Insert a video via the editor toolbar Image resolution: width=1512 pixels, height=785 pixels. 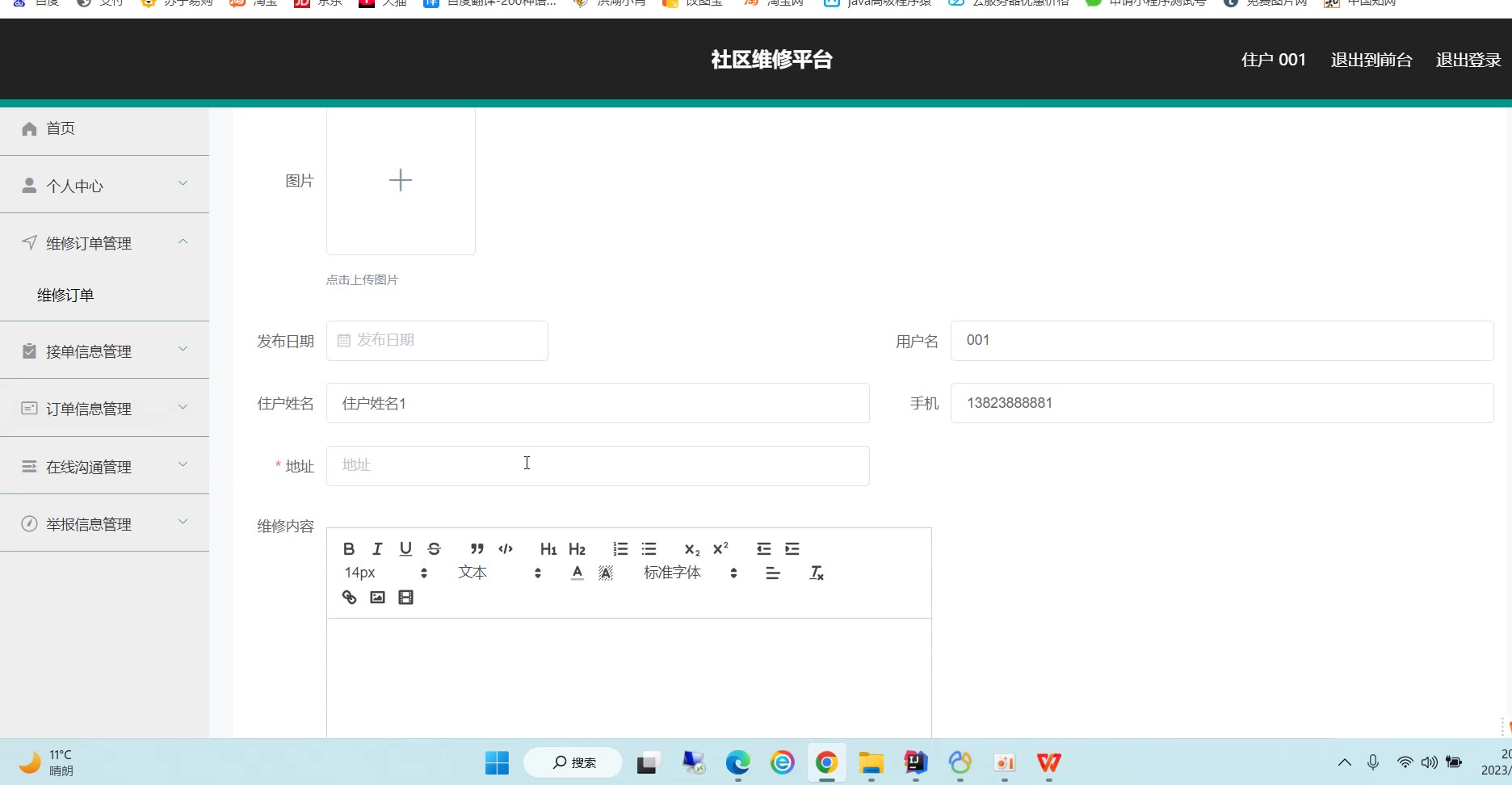coord(405,598)
